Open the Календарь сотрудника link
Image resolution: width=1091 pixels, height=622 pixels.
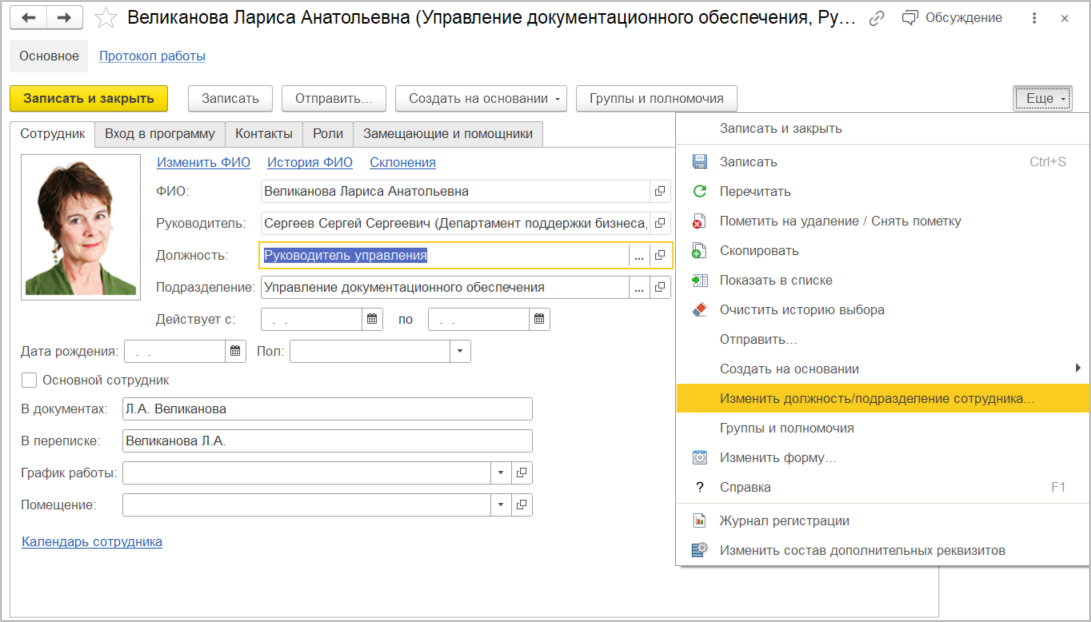click(92, 541)
